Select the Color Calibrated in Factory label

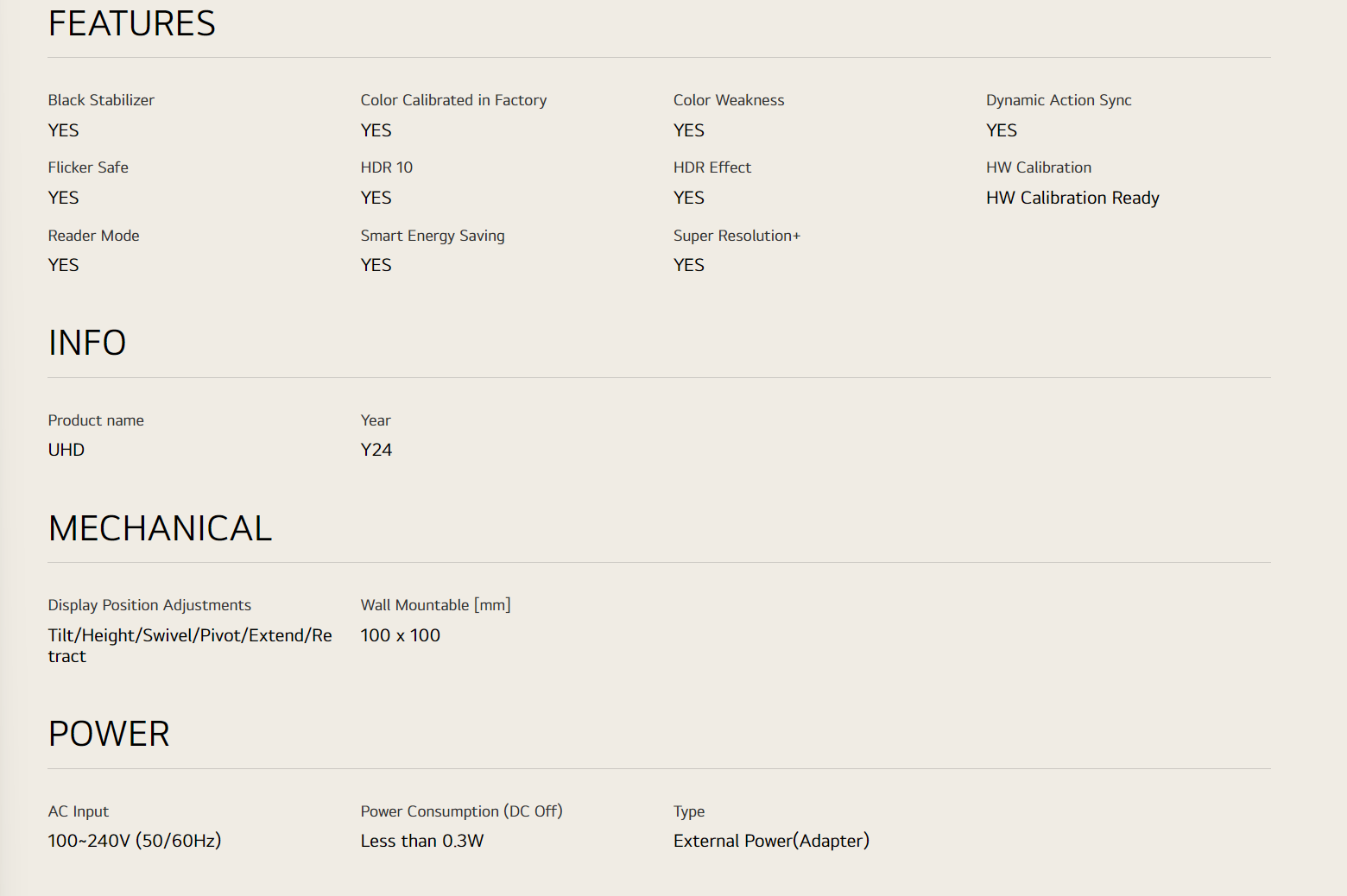(x=453, y=100)
